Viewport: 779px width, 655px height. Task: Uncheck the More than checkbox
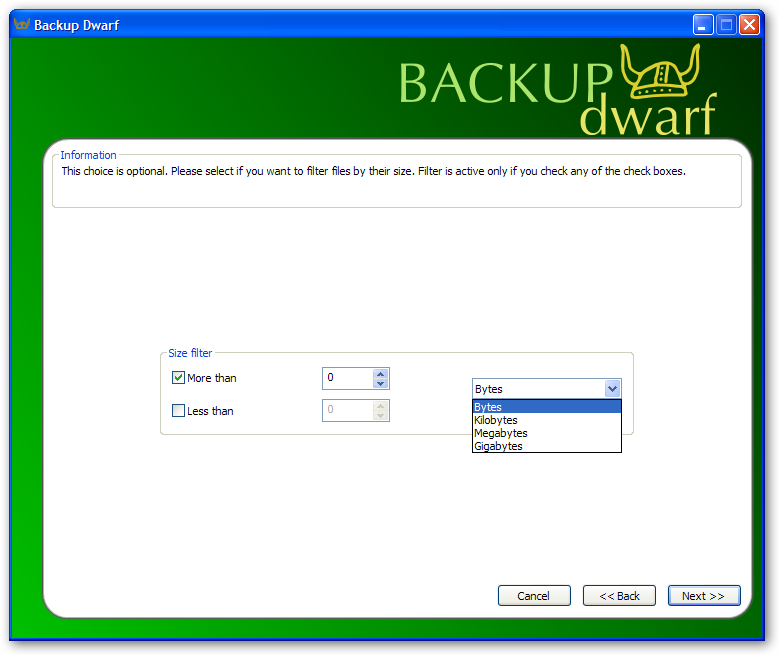point(178,378)
